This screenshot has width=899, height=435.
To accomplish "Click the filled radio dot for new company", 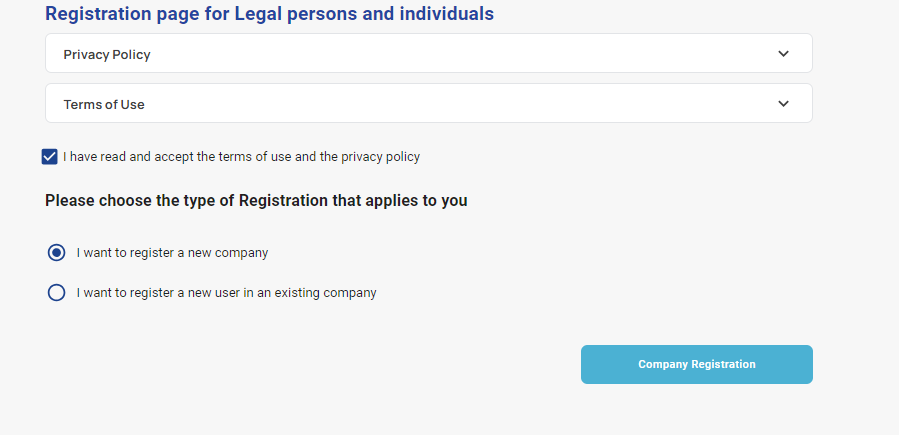I will (57, 253).
